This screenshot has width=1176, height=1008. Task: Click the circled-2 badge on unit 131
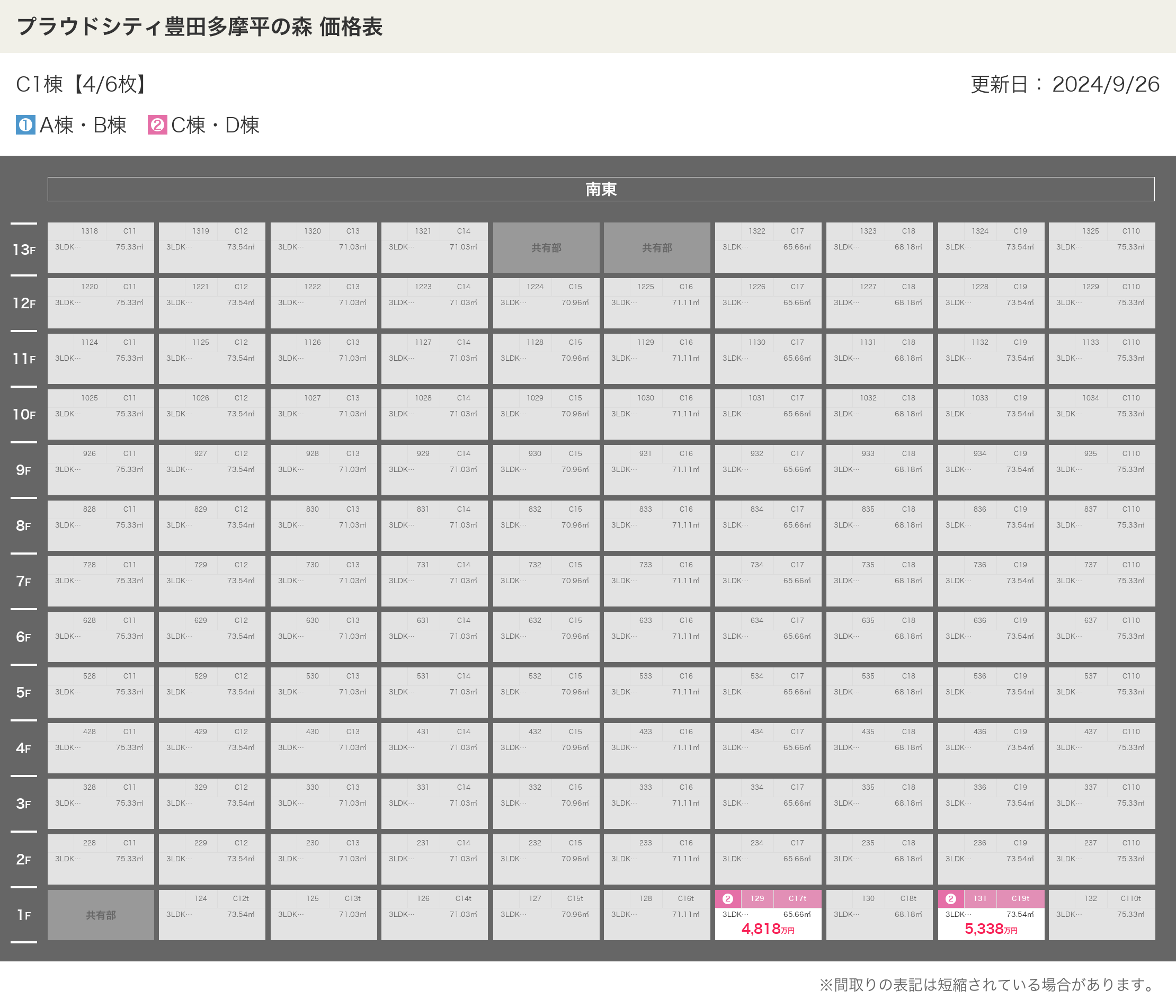pos(951,898)
